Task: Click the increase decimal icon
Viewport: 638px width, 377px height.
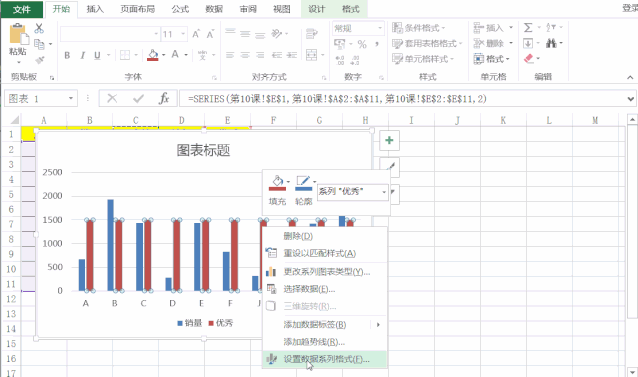Action: [x=340, y=60]
